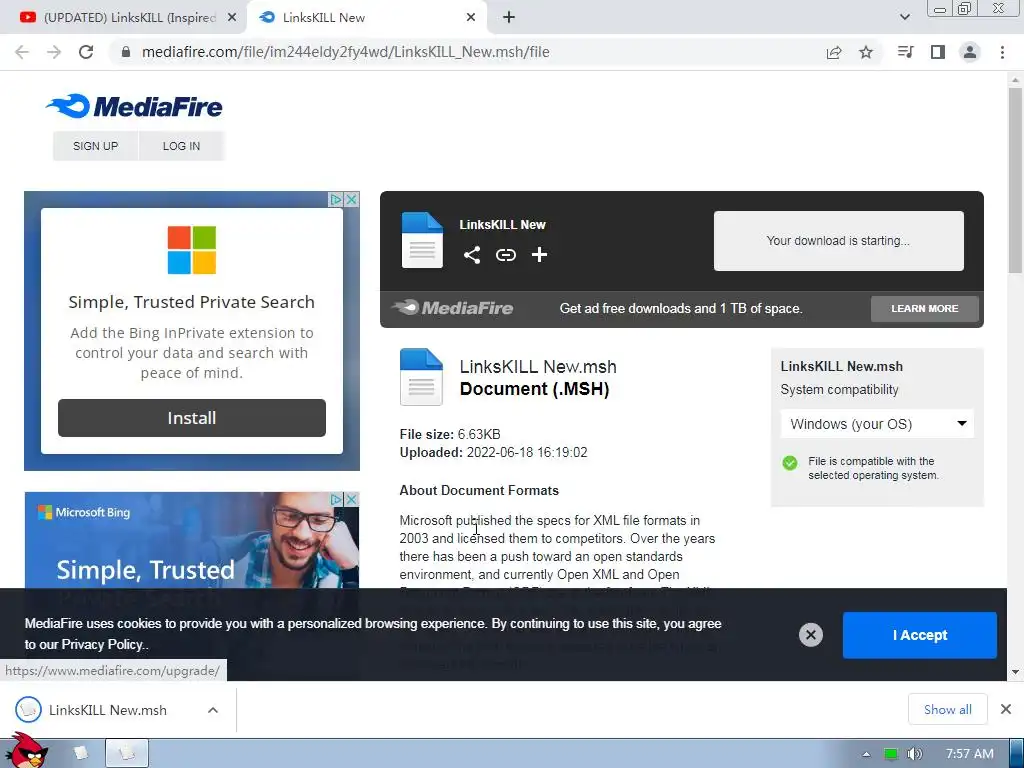
Task: Close the downloads bar
Action: point(1006,709)
